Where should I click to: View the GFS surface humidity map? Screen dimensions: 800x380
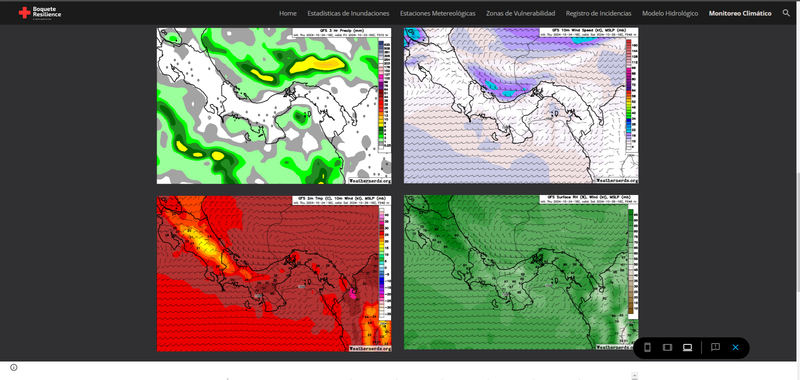[x=521, y=272]
